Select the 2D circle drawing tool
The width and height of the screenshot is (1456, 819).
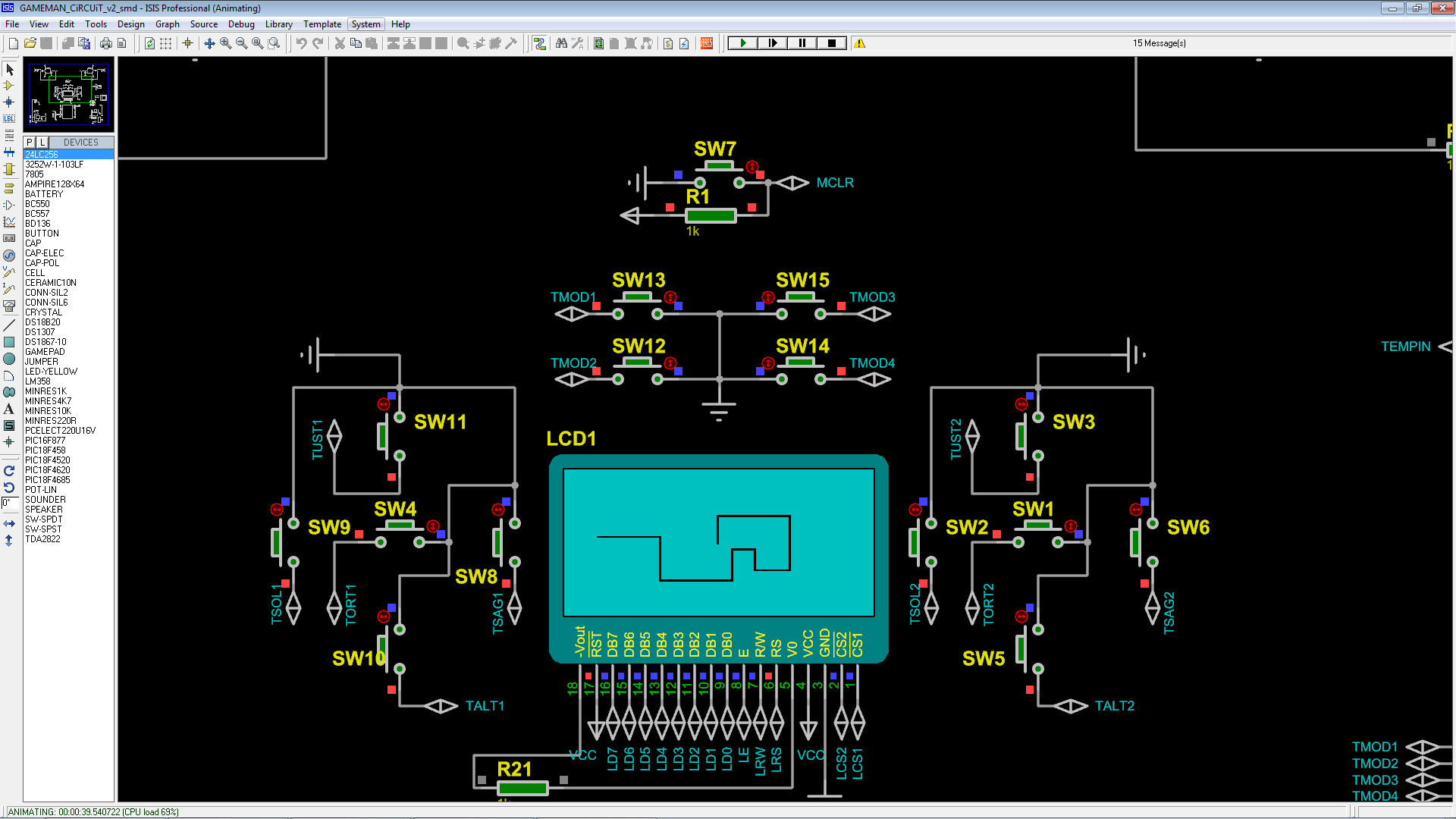[x=9, y=359]
